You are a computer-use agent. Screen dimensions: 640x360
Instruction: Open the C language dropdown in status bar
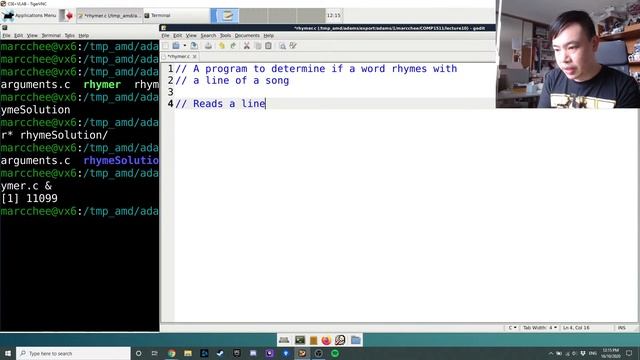point(513,328)
